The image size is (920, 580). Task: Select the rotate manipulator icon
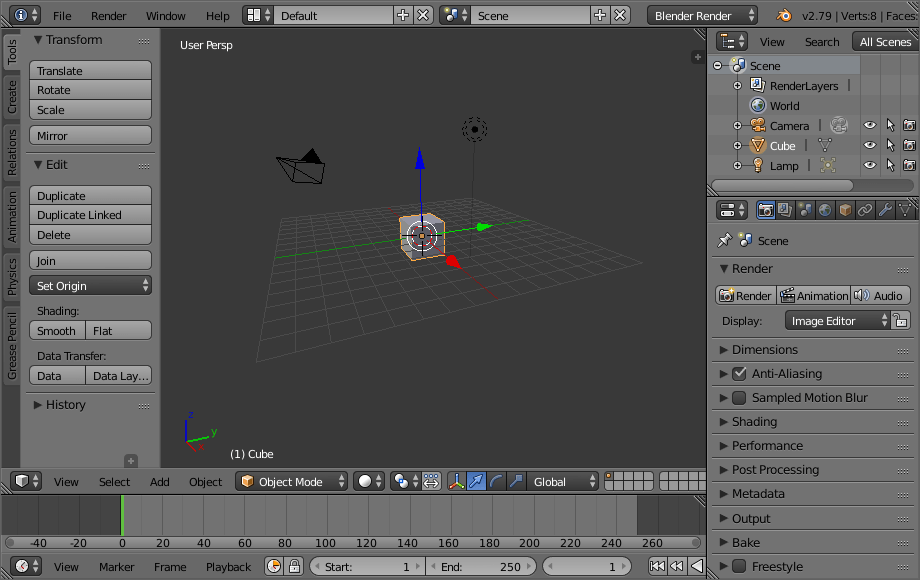point(496,481)
